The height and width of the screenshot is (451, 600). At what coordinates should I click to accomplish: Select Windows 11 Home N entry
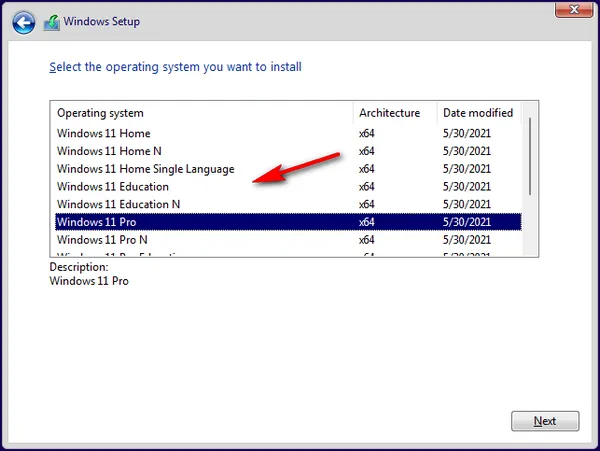point(288,151)
